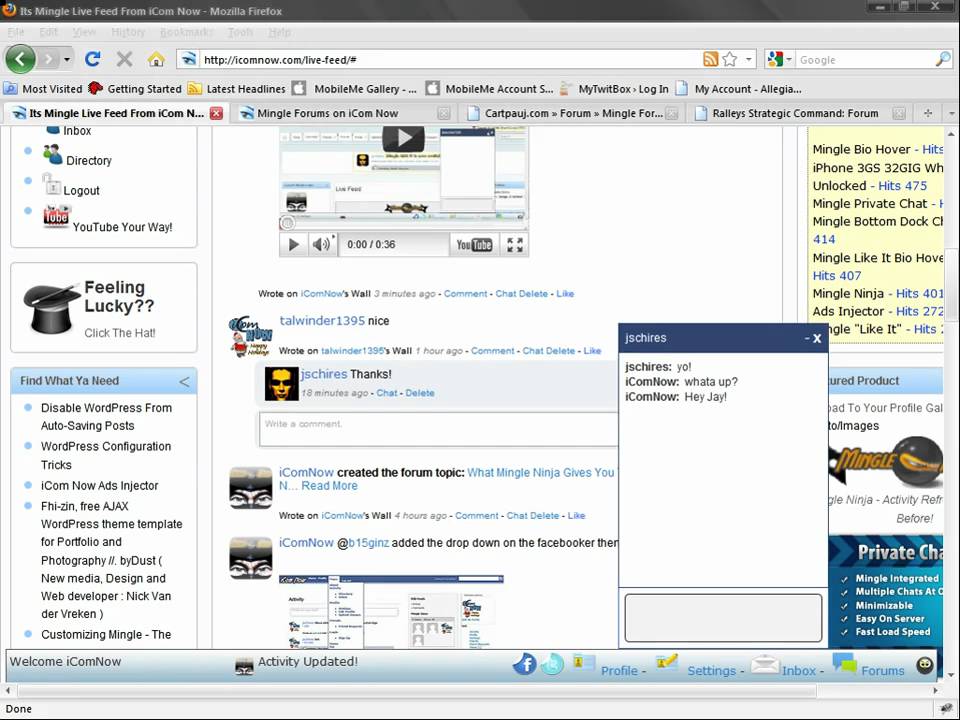960x720 pixels.
Task: Click the Logout link in sidebar
Action: [82, 190]
